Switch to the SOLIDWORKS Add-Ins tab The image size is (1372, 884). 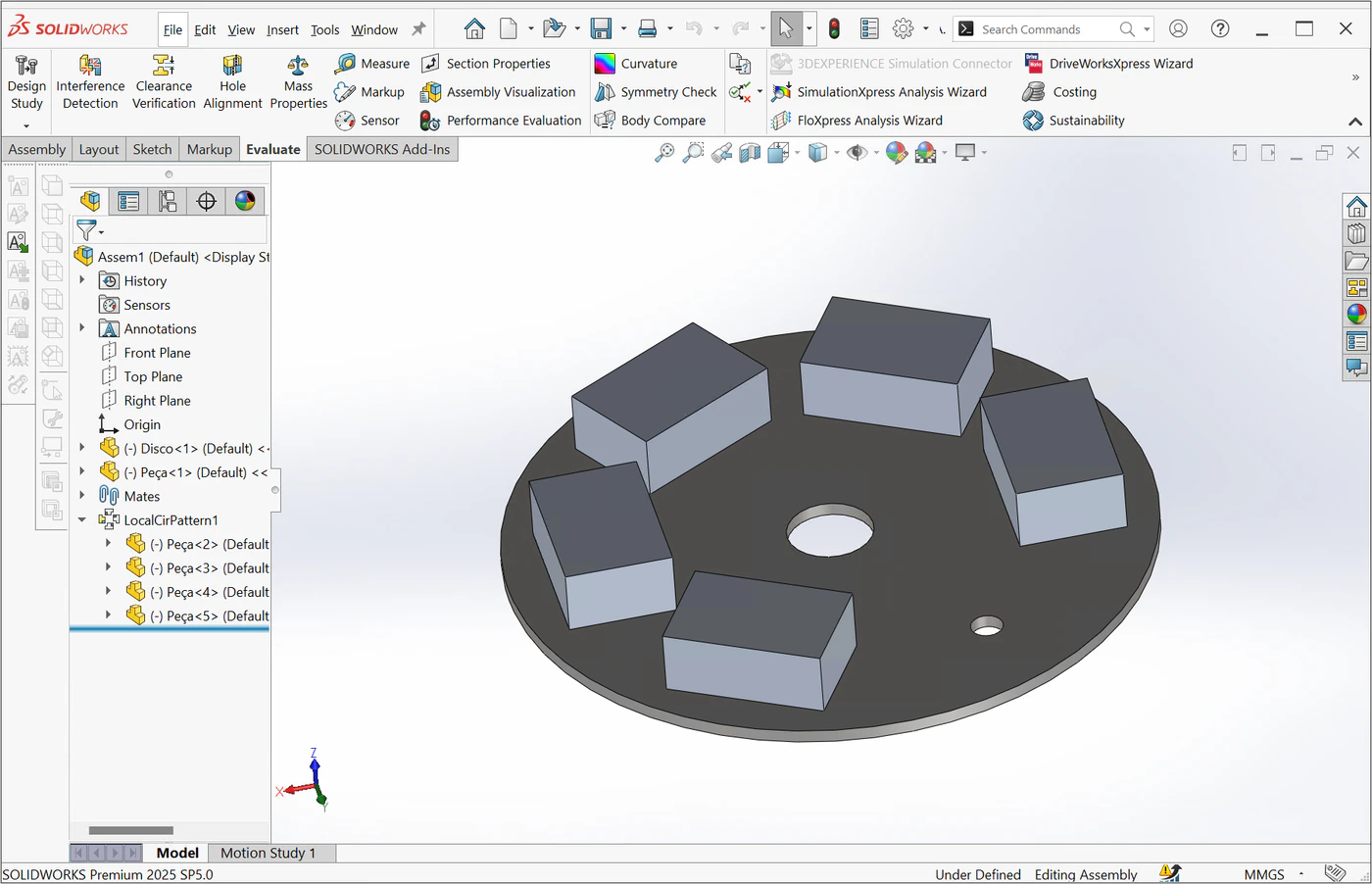click(382, 149)
